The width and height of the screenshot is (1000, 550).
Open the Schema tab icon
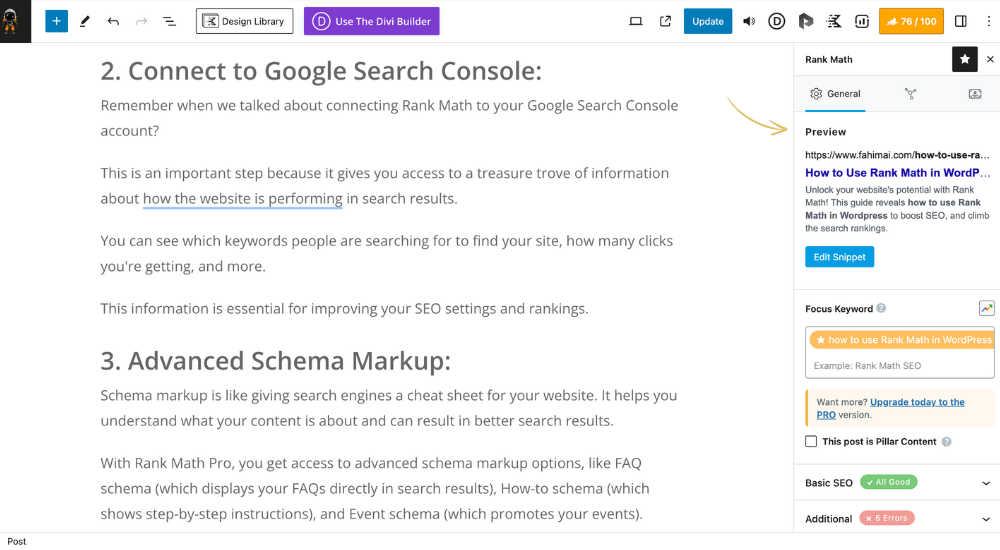pos(910,94)
